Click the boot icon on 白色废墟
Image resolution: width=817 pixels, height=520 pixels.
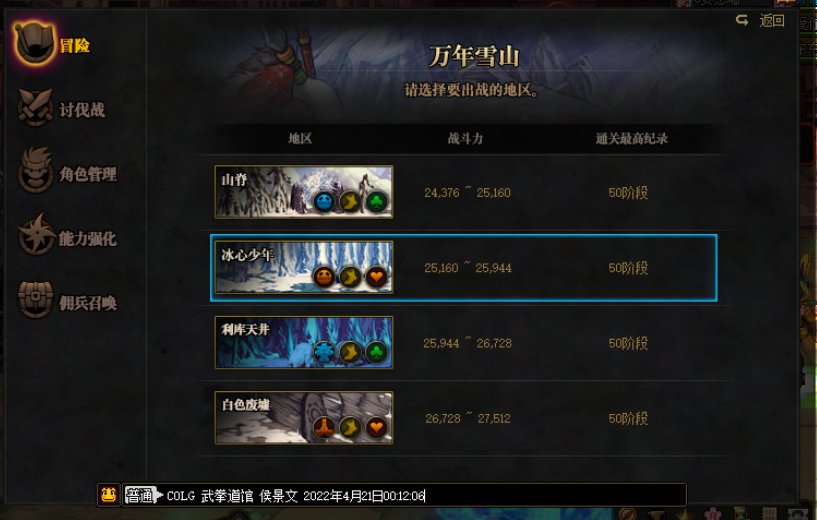(350, 428)
